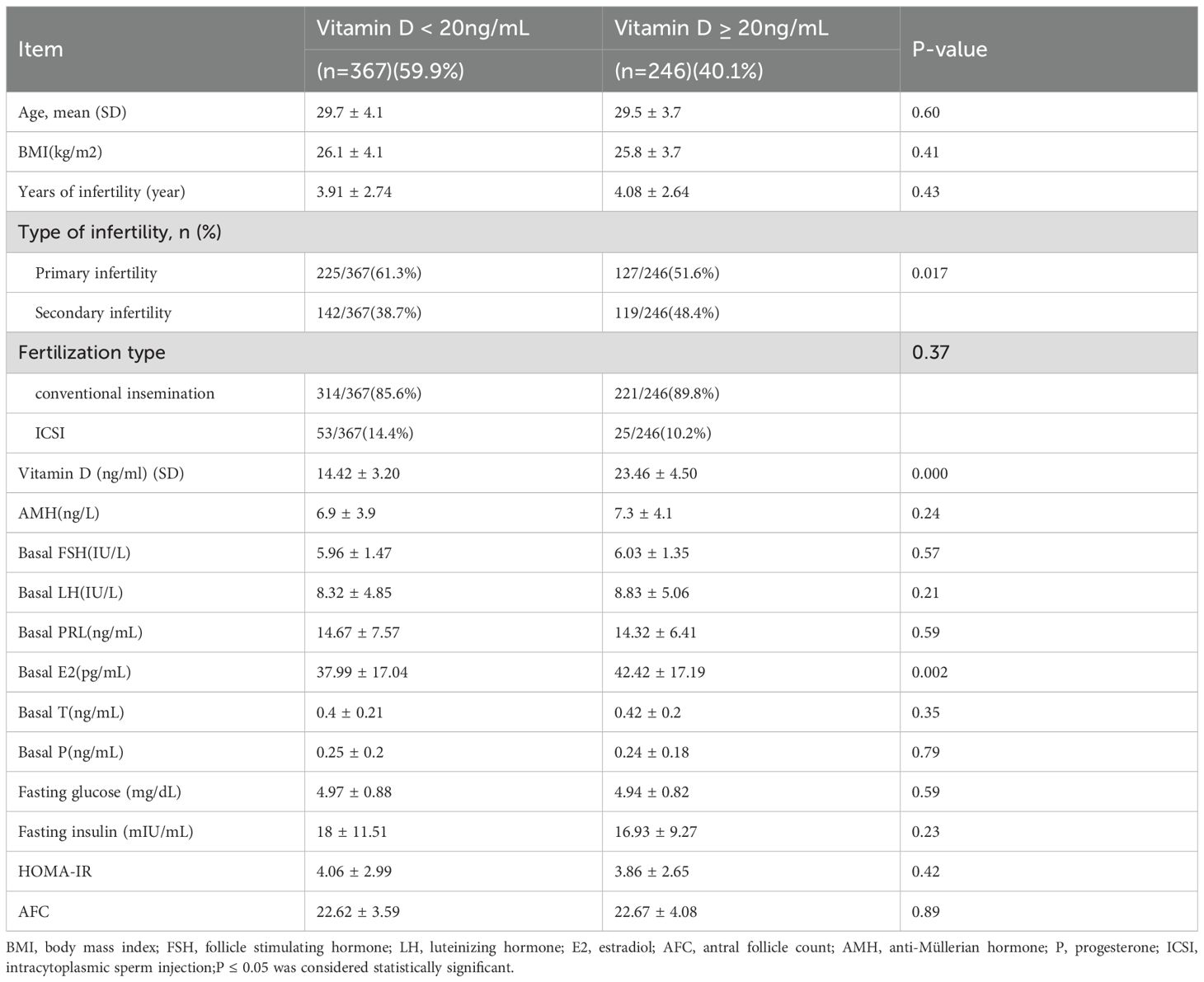Select the "Vitamin D < 20ng/mL" header cell
This screenshot has height=982, width=1204.
click(x=423, y=28)
